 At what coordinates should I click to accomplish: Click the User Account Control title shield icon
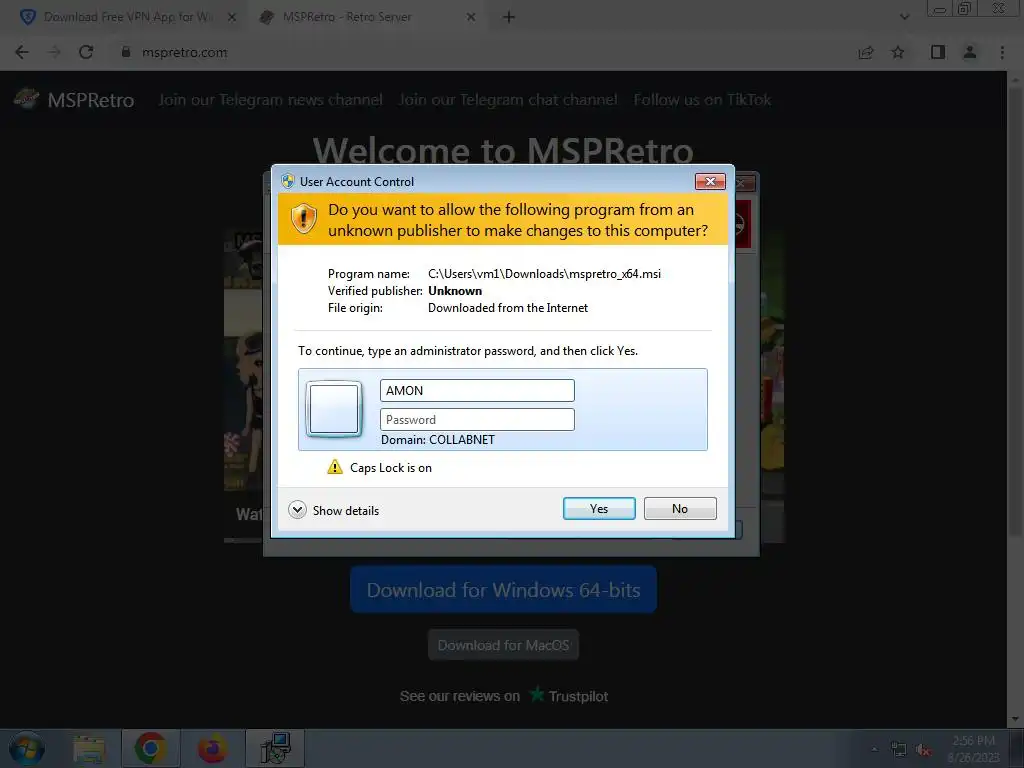287,181
